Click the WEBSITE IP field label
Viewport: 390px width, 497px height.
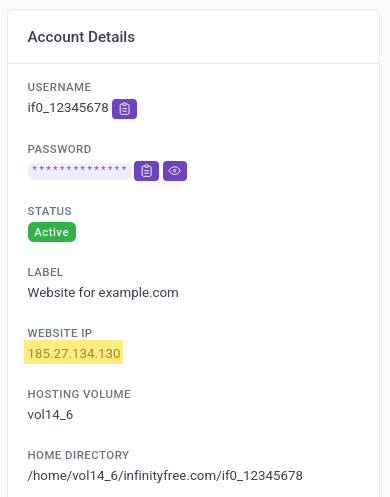60,333
